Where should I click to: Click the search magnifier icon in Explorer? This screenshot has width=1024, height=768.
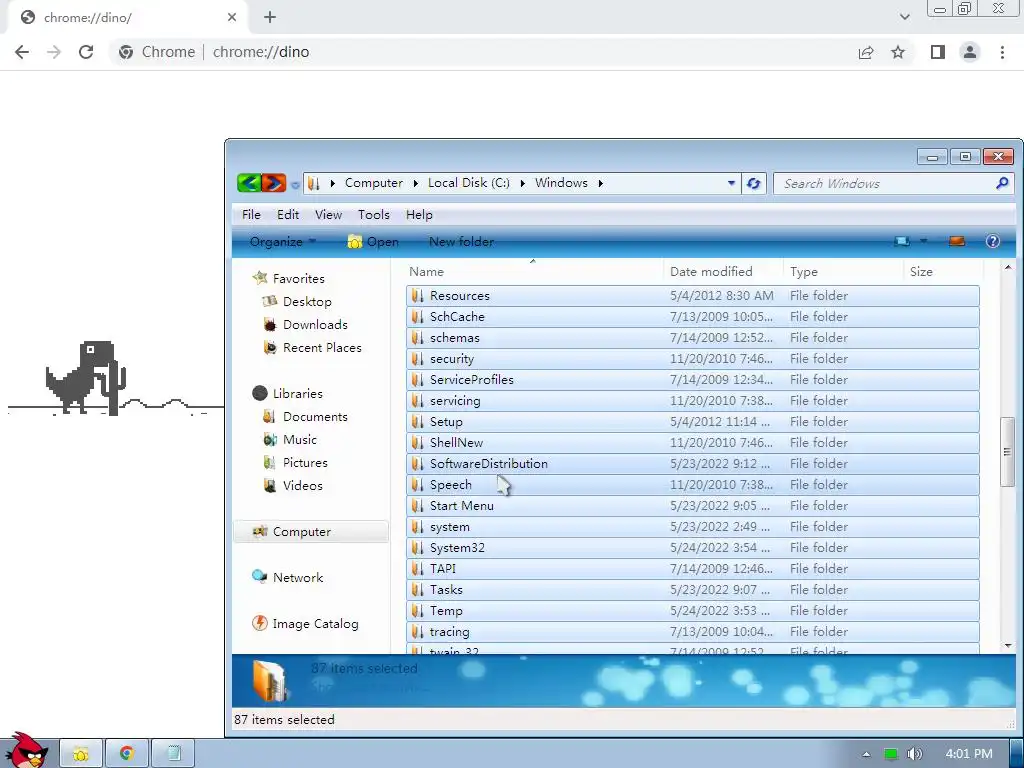point(1002,184)
